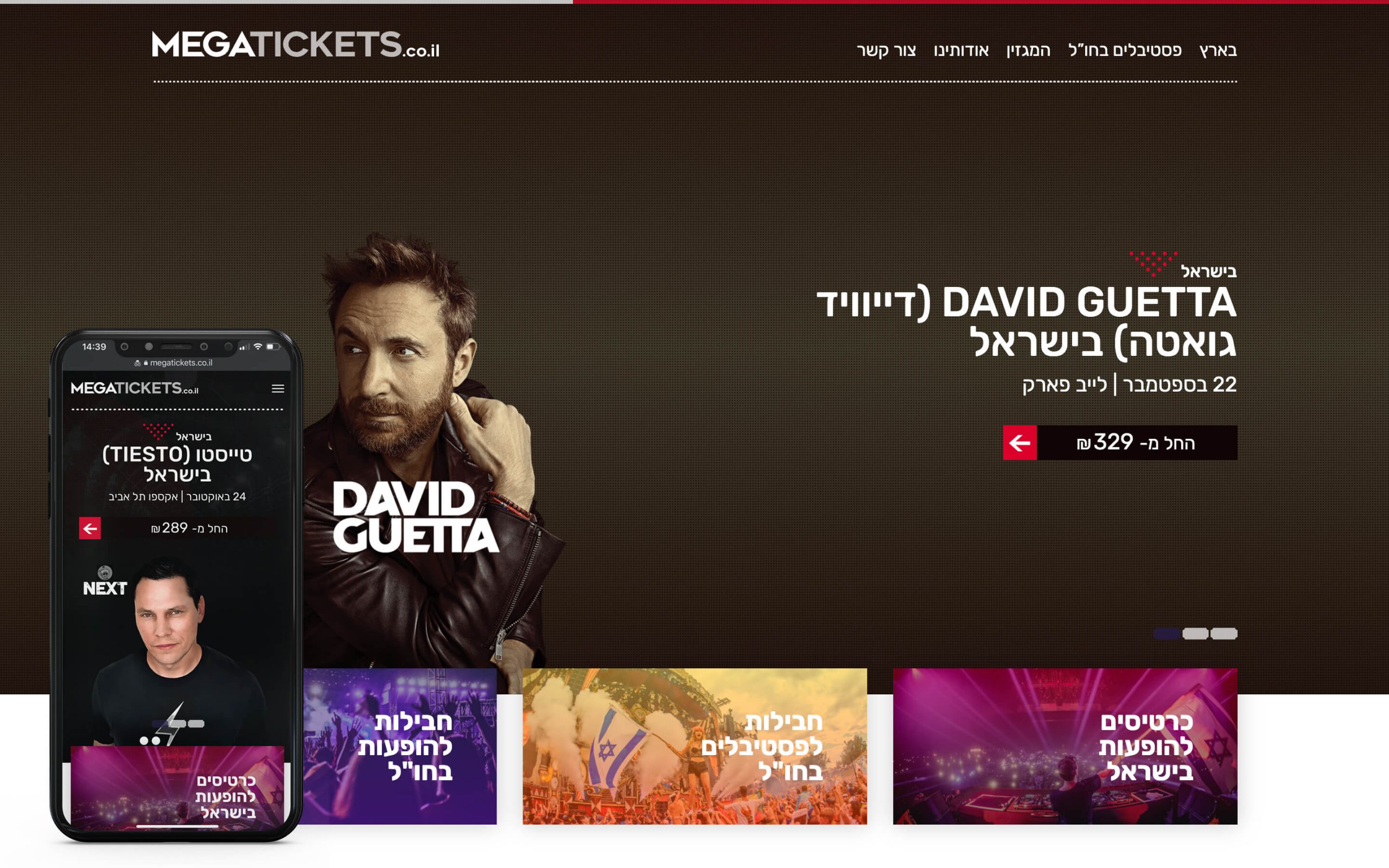1389x868 pixels.
Task: Click the החל מ- 329 price button
Action: 1120,443
